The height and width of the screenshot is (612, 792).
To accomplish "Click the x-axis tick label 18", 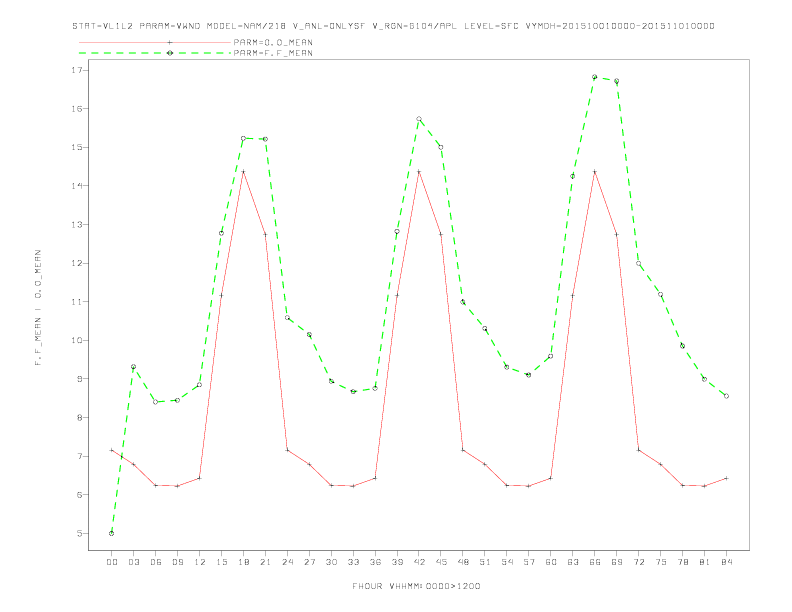I will [x=243, y=562].
